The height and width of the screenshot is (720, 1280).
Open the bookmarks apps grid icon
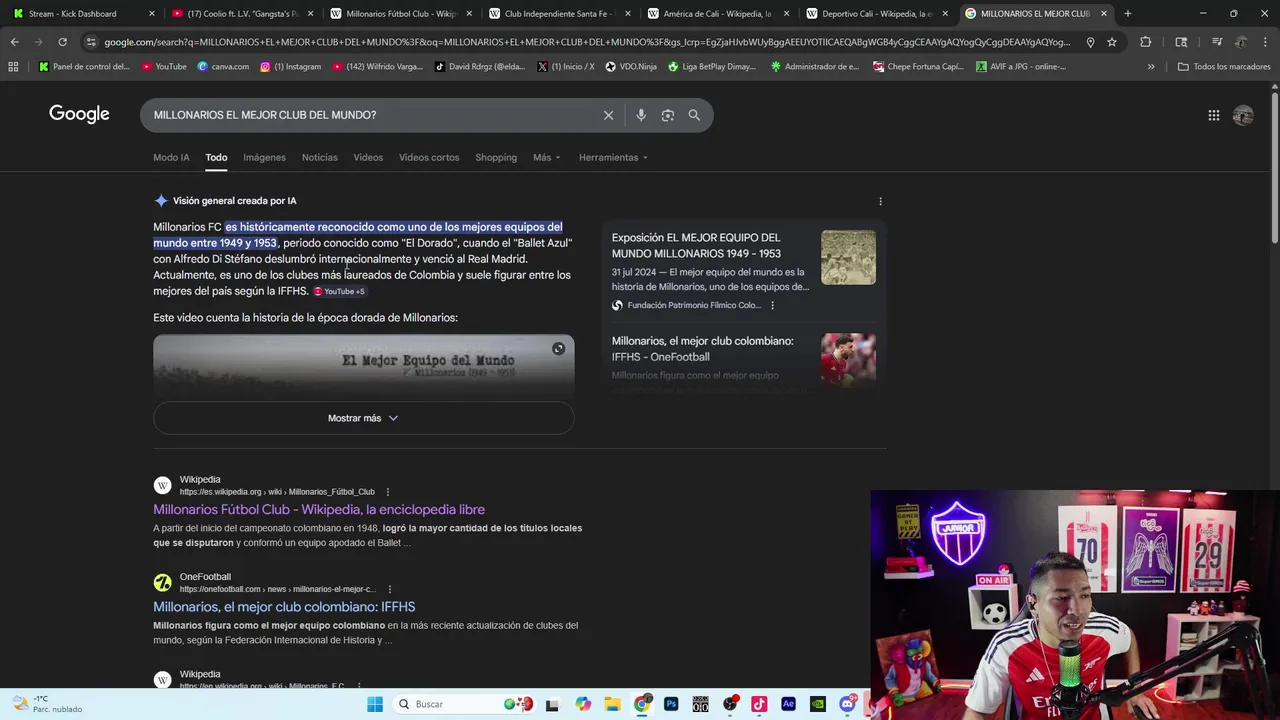(13, 67)
